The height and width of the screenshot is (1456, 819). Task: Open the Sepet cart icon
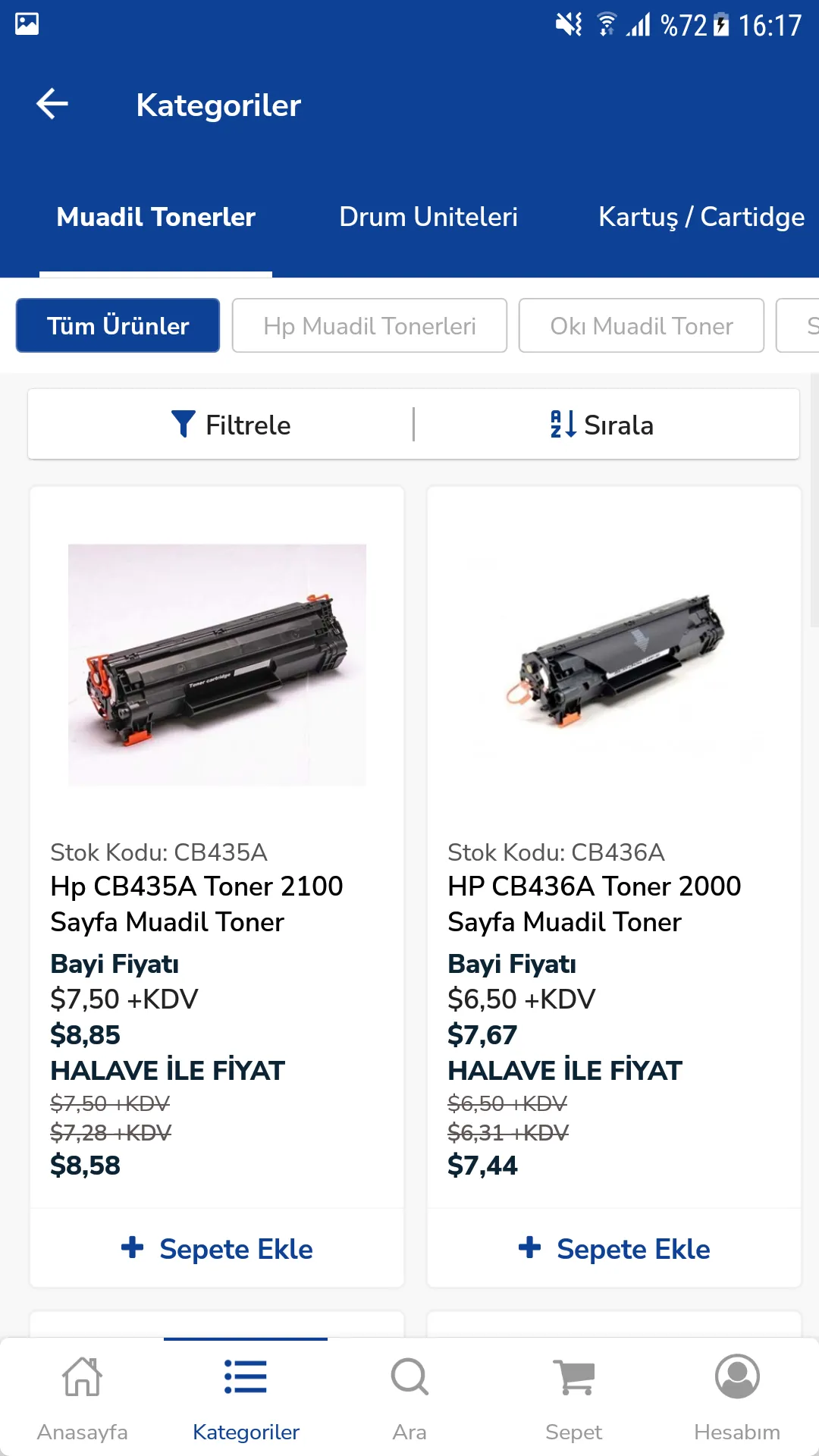coord(574,1377)
